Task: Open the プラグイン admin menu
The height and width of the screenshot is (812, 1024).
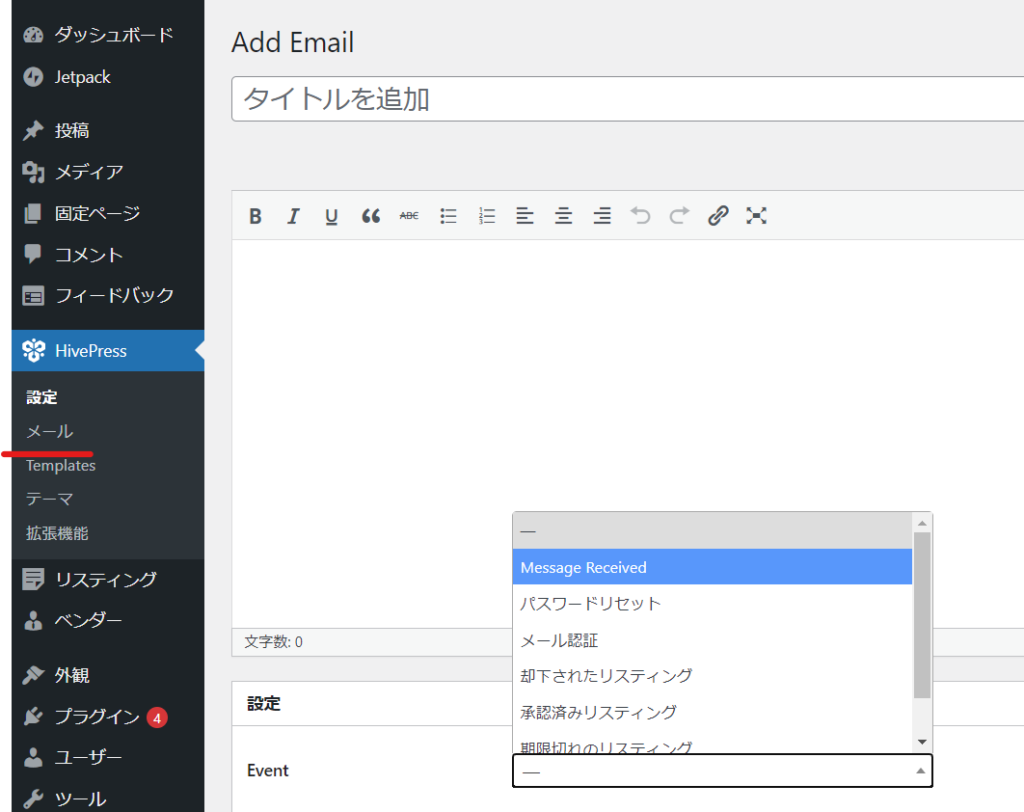Action: (96, 716)
